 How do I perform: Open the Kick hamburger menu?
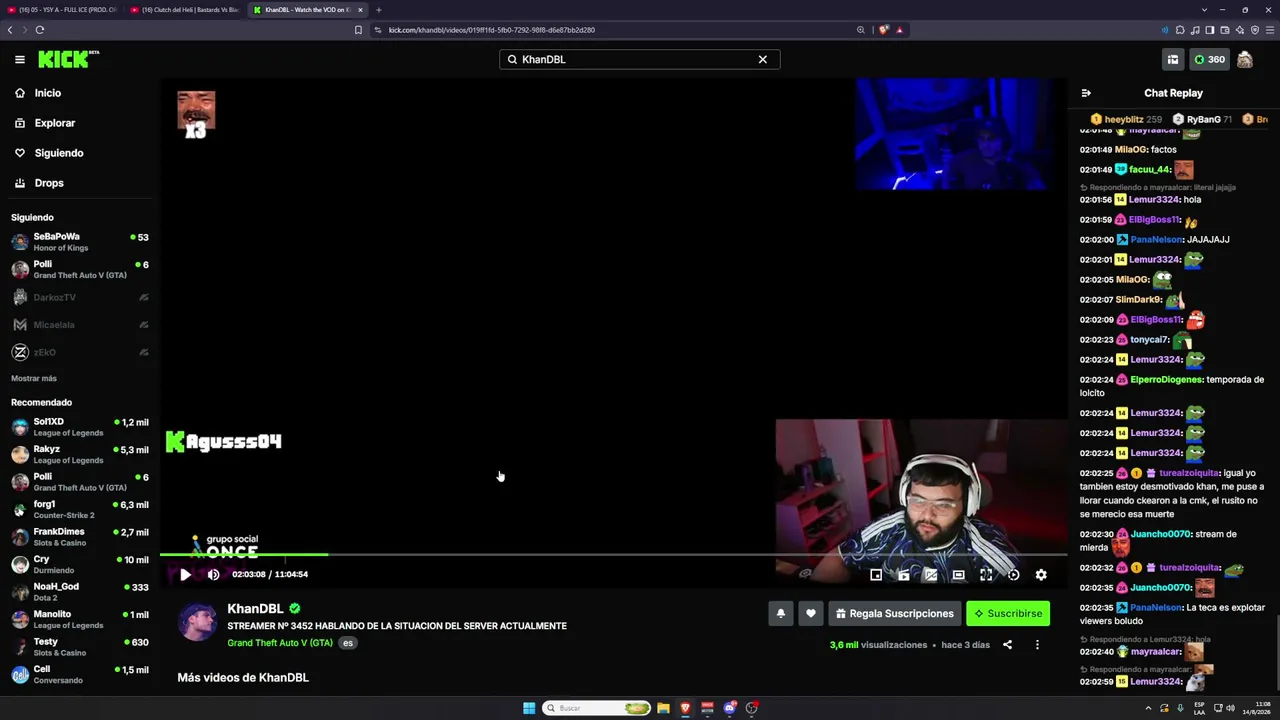pos(20,59)
